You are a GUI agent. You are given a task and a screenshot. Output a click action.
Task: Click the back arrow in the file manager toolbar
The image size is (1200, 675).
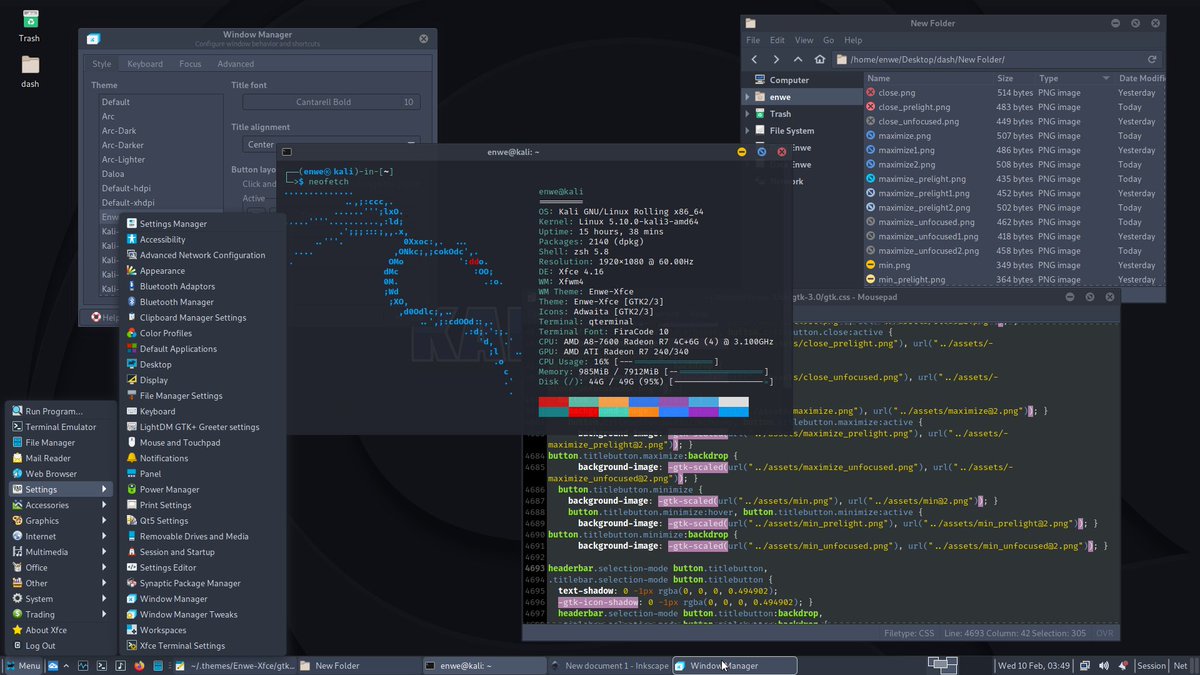click(754, 59)
